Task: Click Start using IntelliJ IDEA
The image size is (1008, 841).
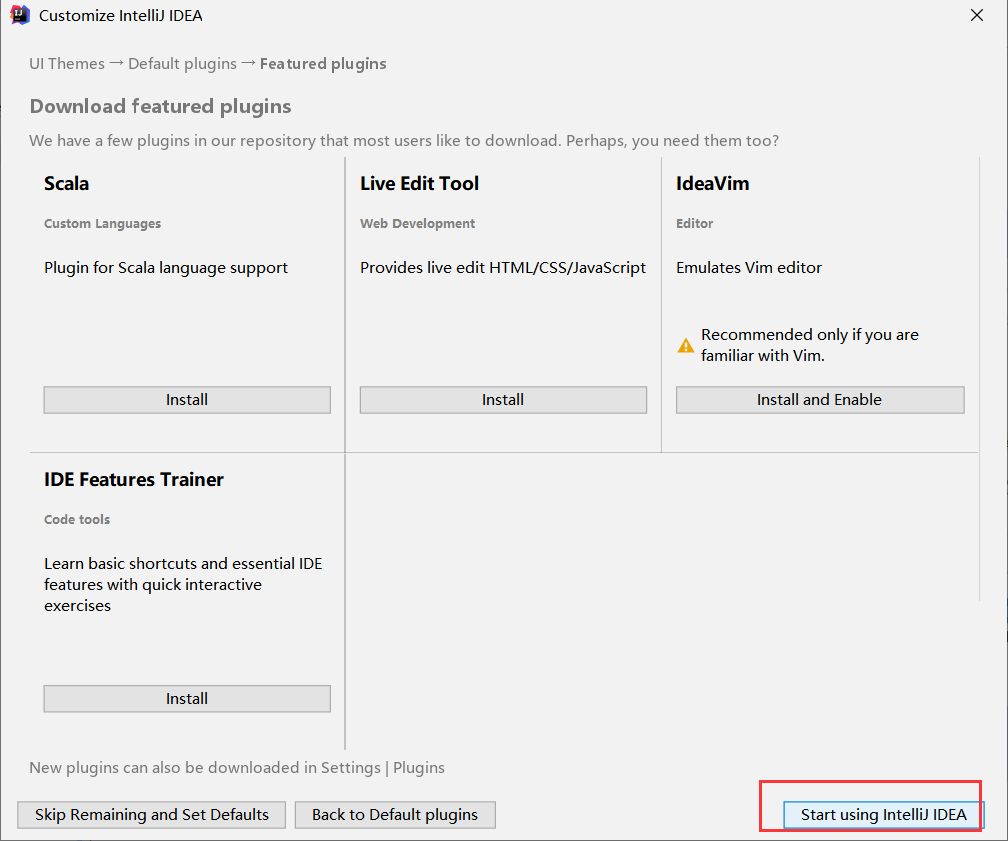Action: click(x=883, y=815)
